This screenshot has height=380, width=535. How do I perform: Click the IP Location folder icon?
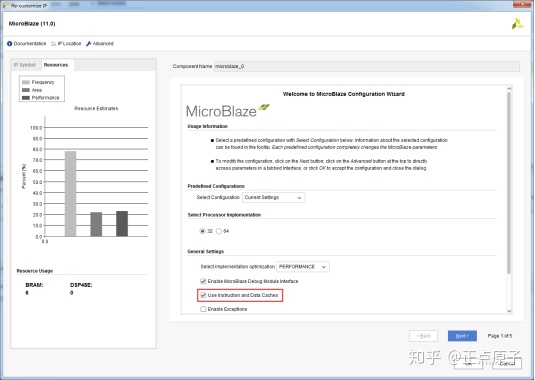(x=54, y=44)
